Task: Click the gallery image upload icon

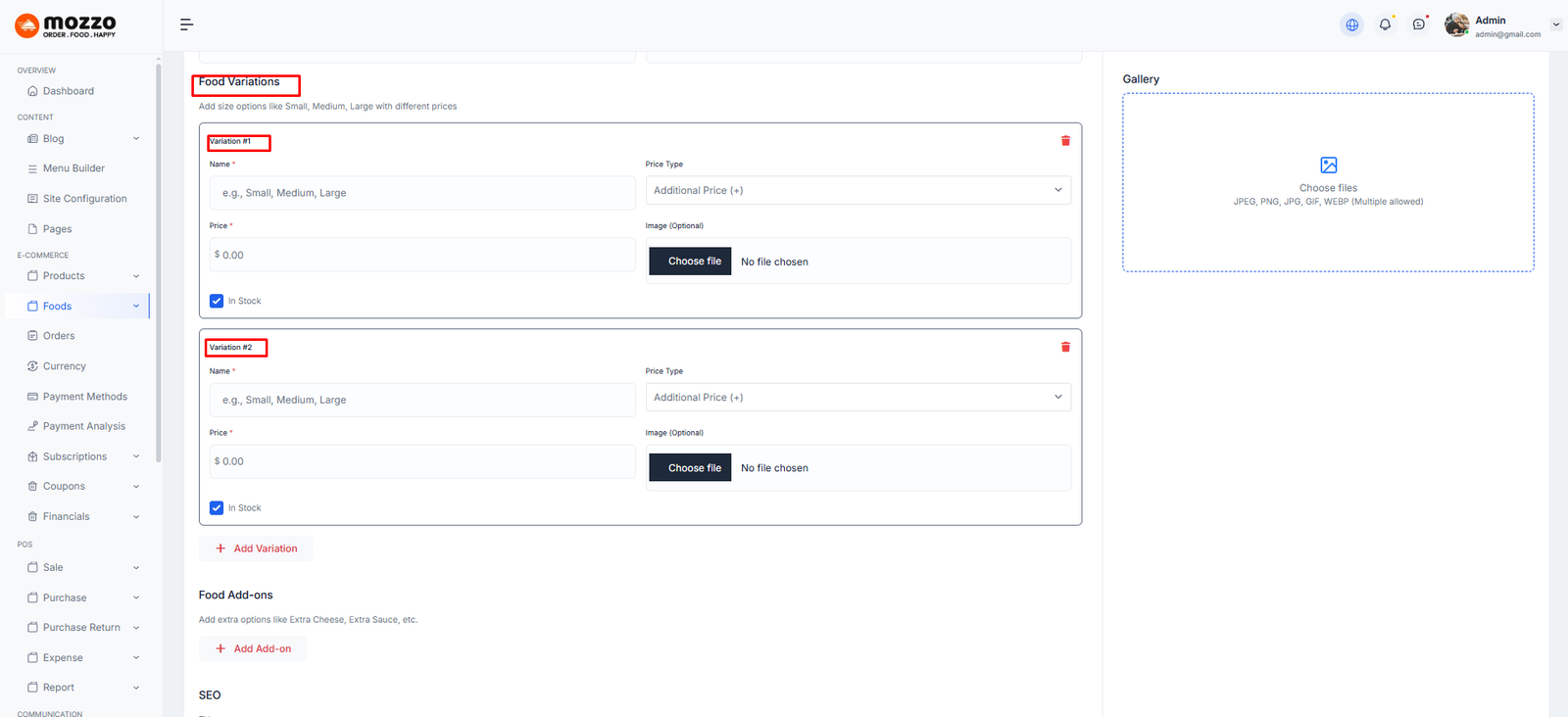Action: tap(1328, 166)
